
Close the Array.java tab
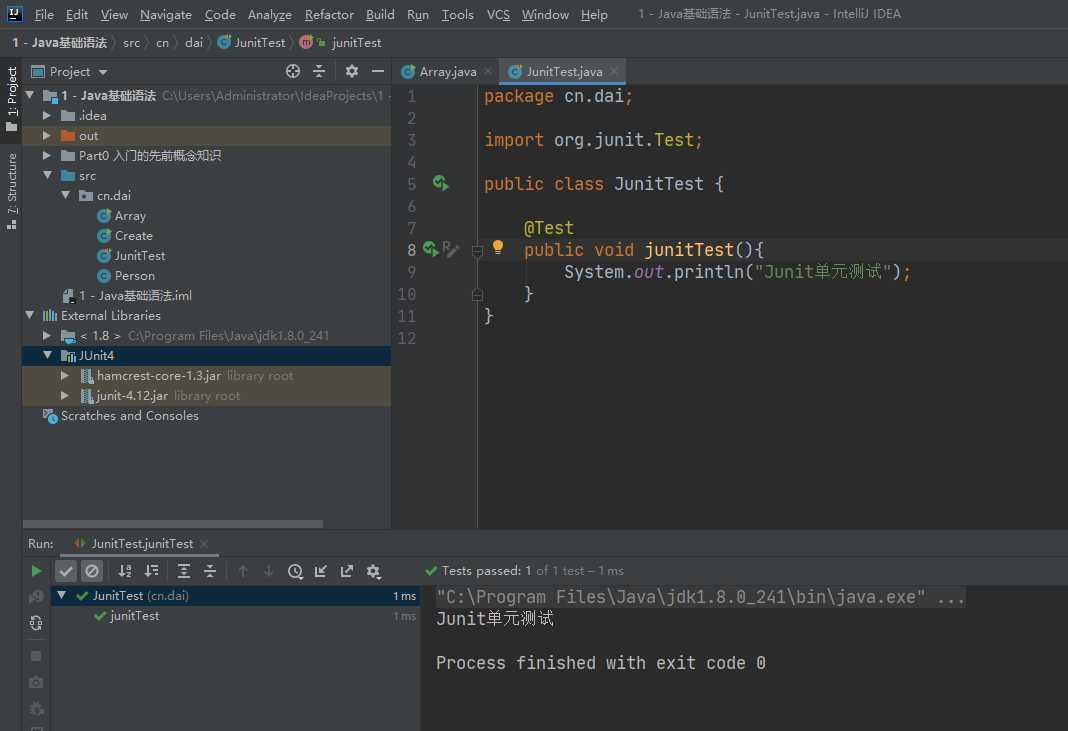488,71
